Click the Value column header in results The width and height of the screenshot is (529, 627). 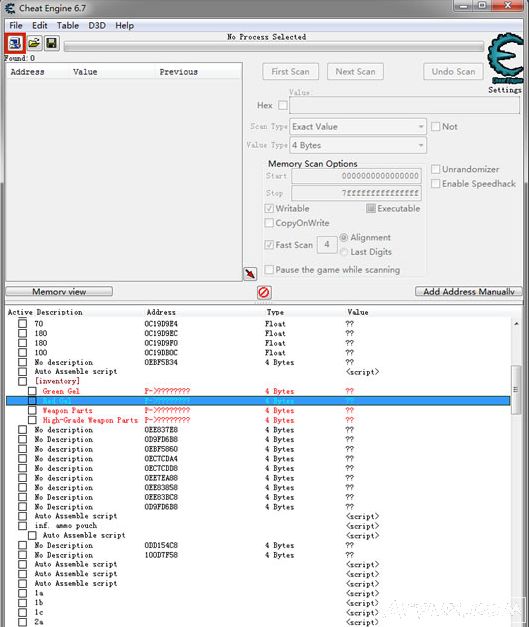click(x=85, y=72)
